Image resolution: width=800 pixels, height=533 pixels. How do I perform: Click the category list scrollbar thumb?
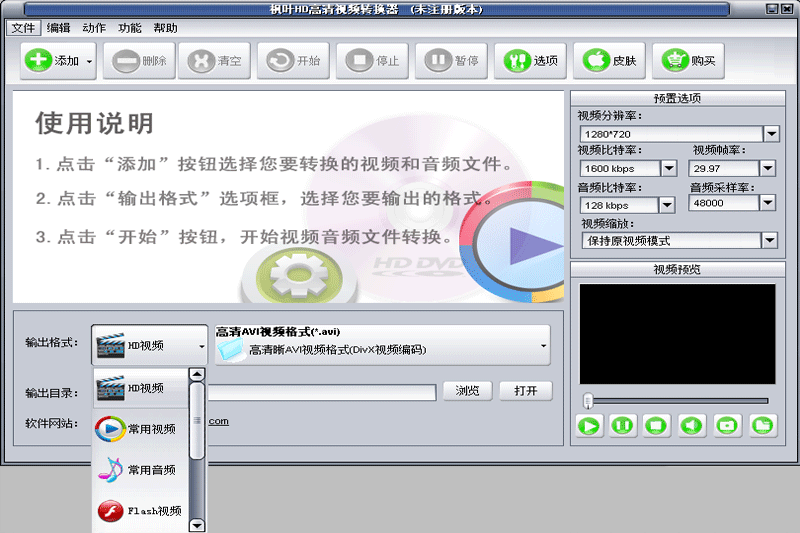[197, 421]
